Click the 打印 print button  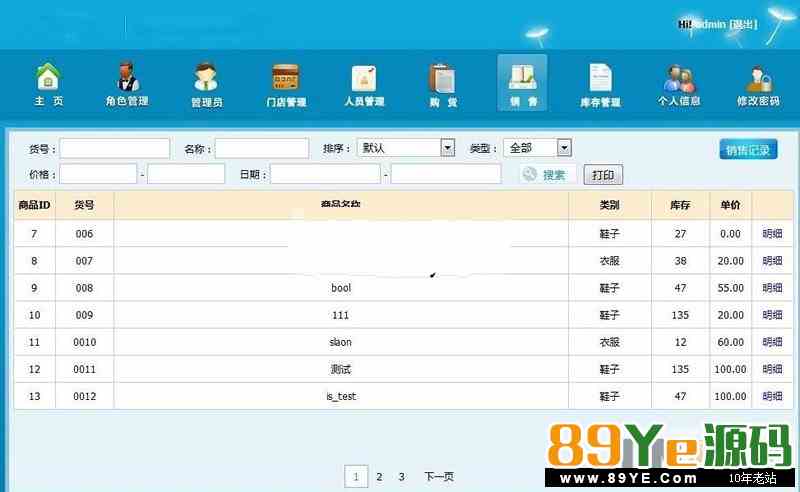coord(603,175)
